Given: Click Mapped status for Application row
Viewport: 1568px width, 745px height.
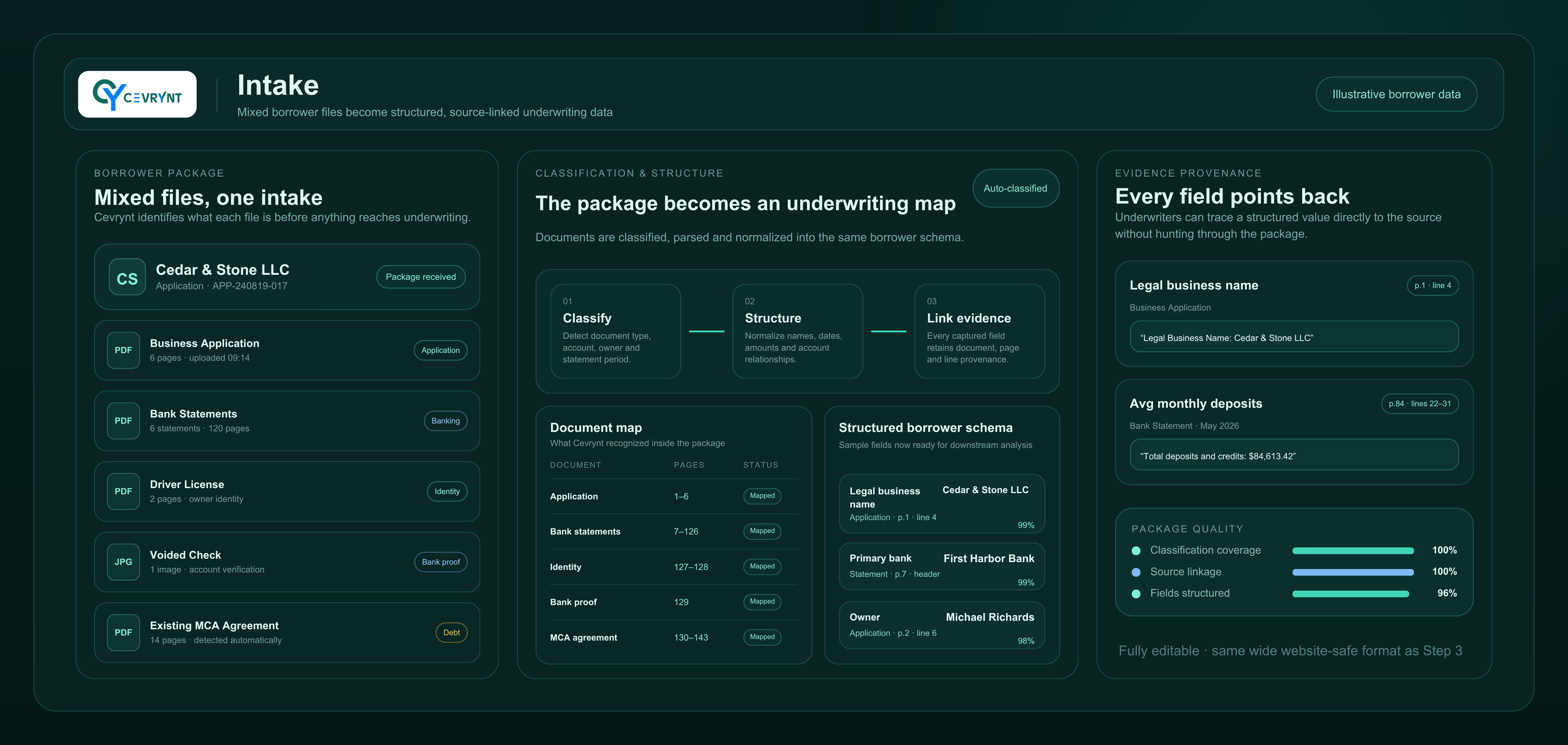Looking at the screenshot, I should 762,496.
